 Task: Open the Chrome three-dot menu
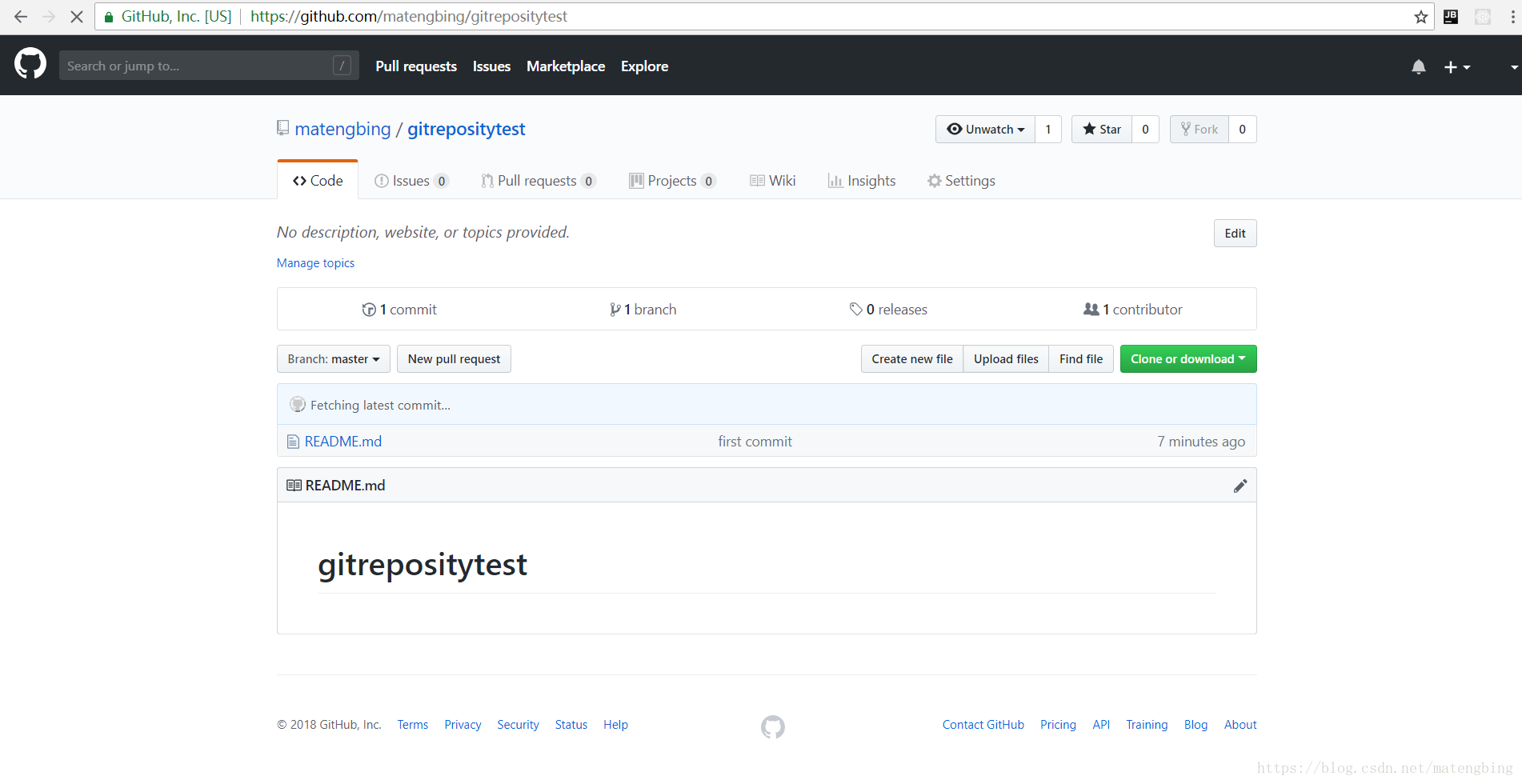click(1512, 17)
